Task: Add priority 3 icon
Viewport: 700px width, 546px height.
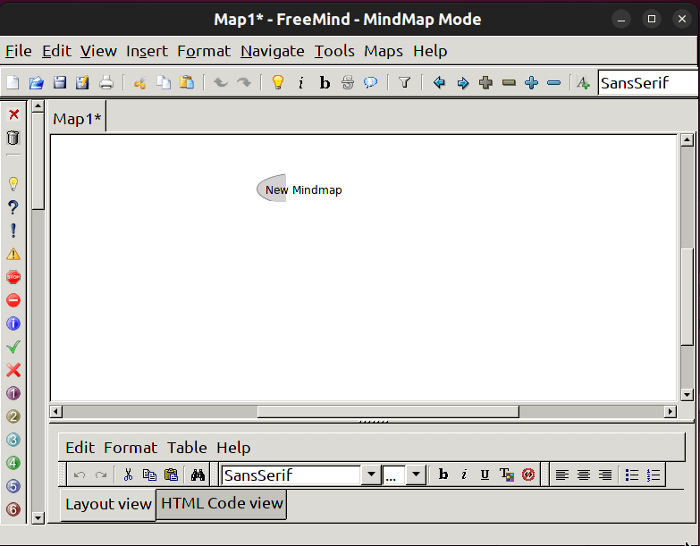Action: 13,440
